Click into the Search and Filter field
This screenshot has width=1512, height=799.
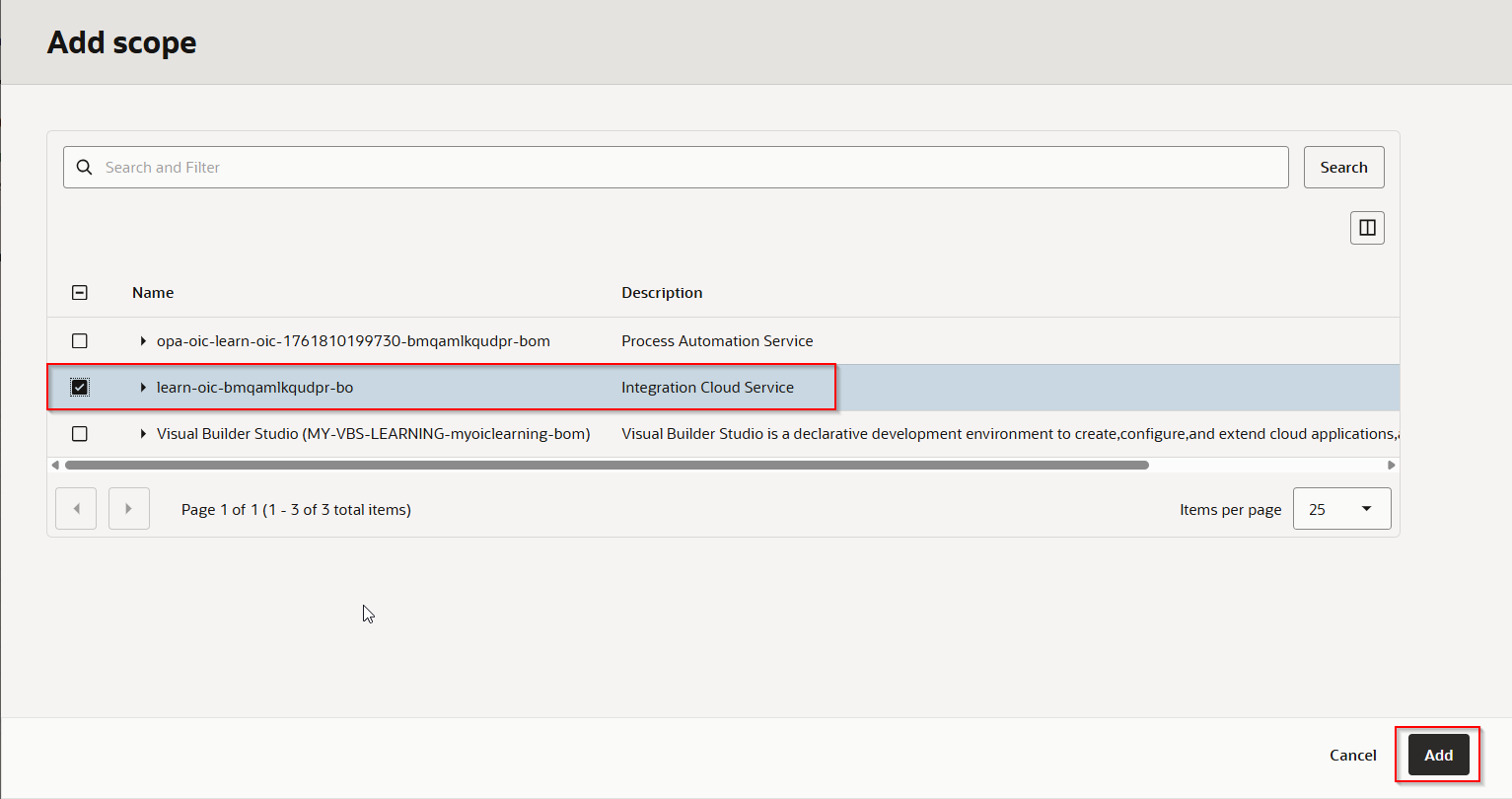click(690, 168)
